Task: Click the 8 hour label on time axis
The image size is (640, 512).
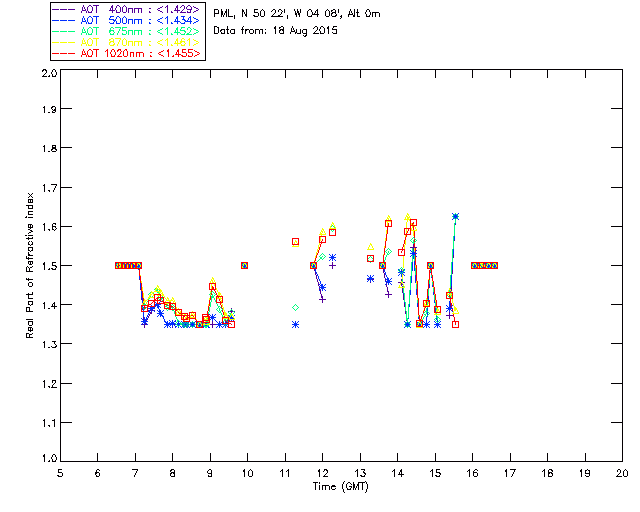Action: 173,473
